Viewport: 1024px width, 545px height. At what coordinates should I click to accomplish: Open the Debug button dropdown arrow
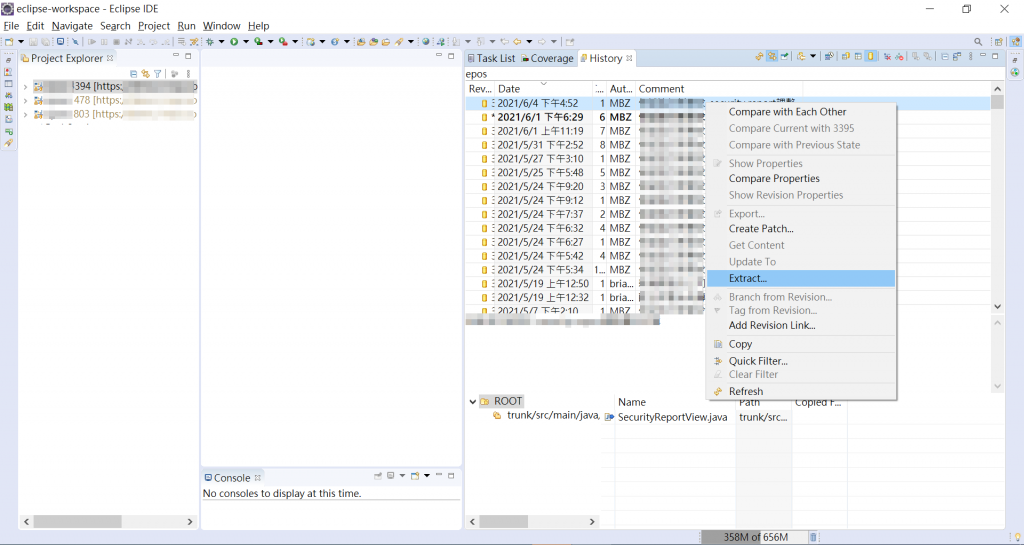point(221,42)
